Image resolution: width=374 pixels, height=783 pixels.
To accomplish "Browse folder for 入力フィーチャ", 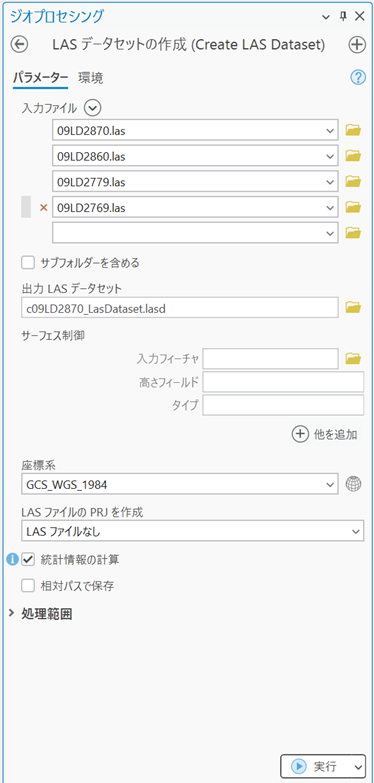I will pyautogui.click(x=353, y=359).
